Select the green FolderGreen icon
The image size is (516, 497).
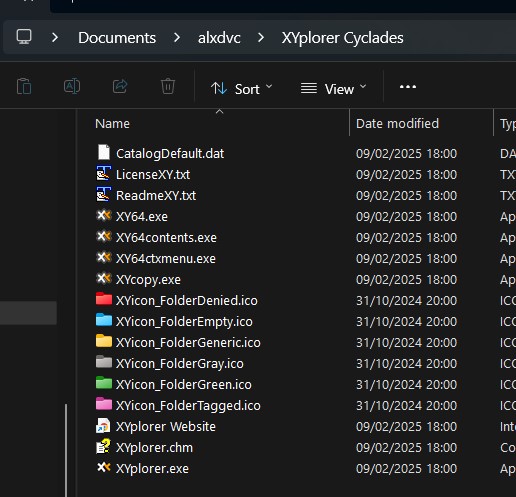(104, 383)
